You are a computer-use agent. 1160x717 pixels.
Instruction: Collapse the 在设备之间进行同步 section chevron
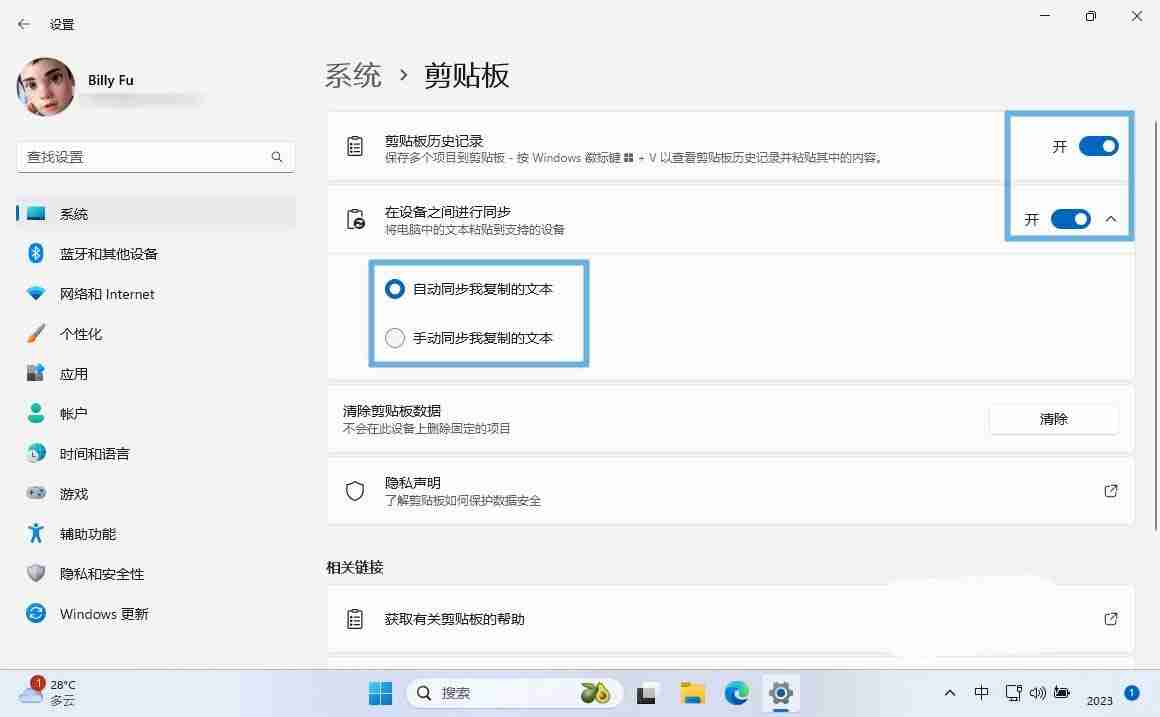(x=1111, y=219)
